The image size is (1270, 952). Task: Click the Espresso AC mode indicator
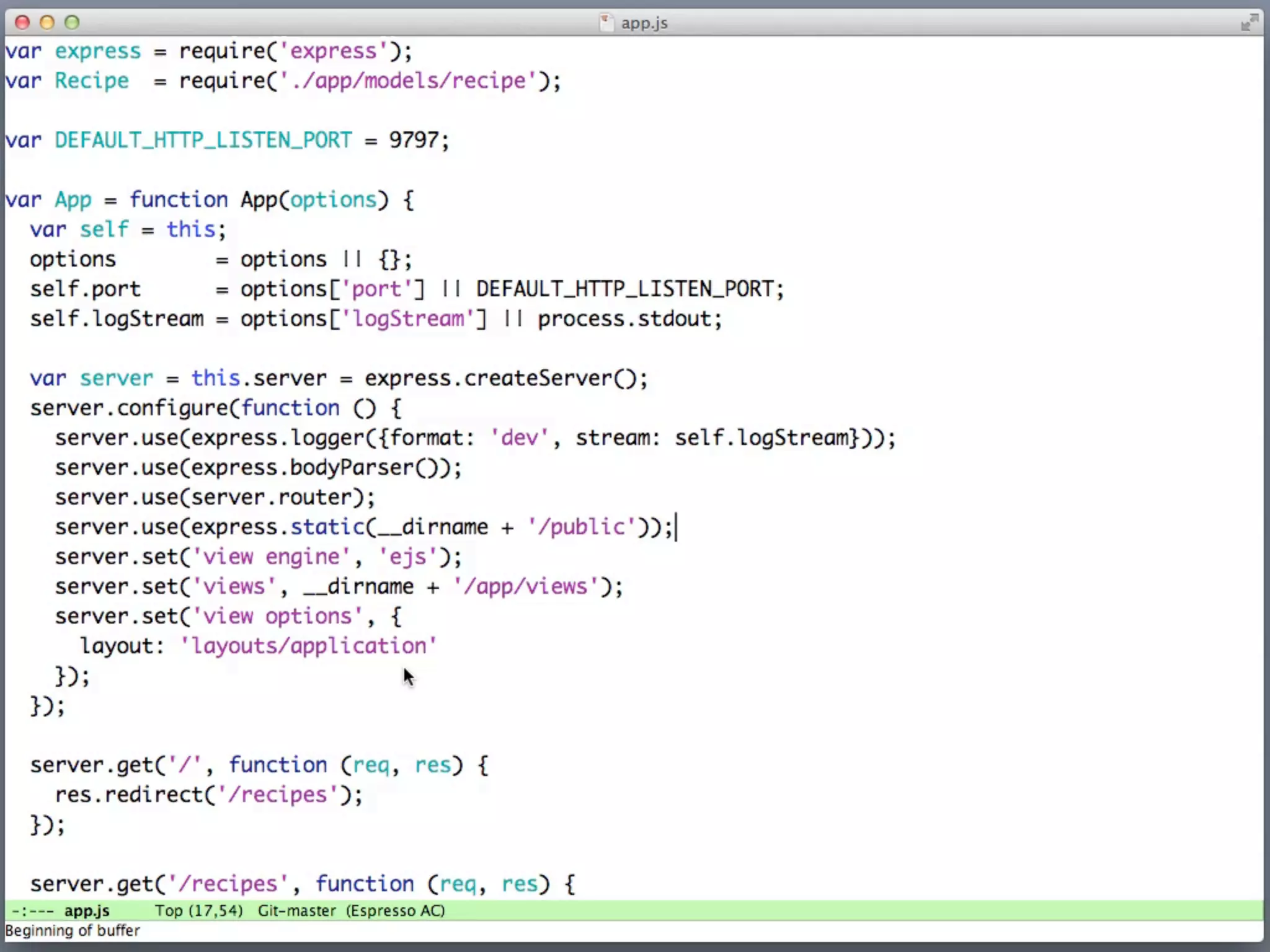click(x=395, y=910)
